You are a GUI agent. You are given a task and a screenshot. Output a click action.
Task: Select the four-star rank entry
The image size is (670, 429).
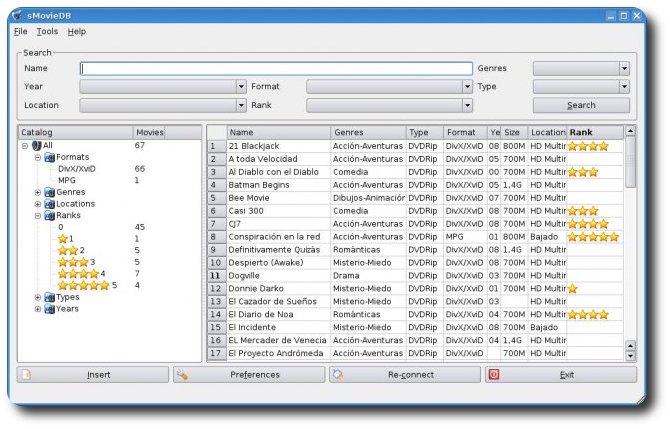point(82,273)
